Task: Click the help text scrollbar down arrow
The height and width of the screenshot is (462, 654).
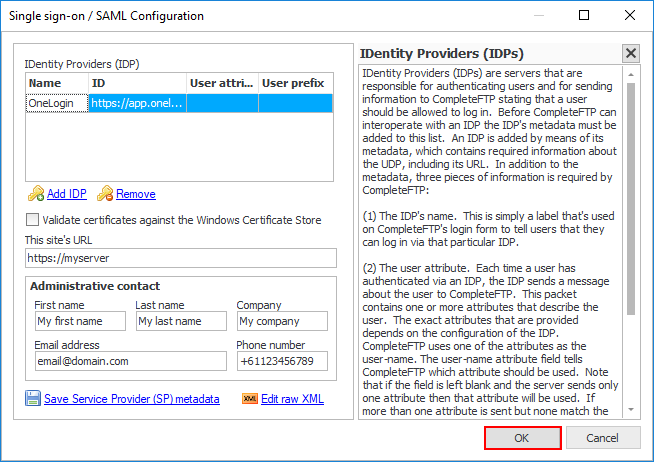Action: coord(630,410)
